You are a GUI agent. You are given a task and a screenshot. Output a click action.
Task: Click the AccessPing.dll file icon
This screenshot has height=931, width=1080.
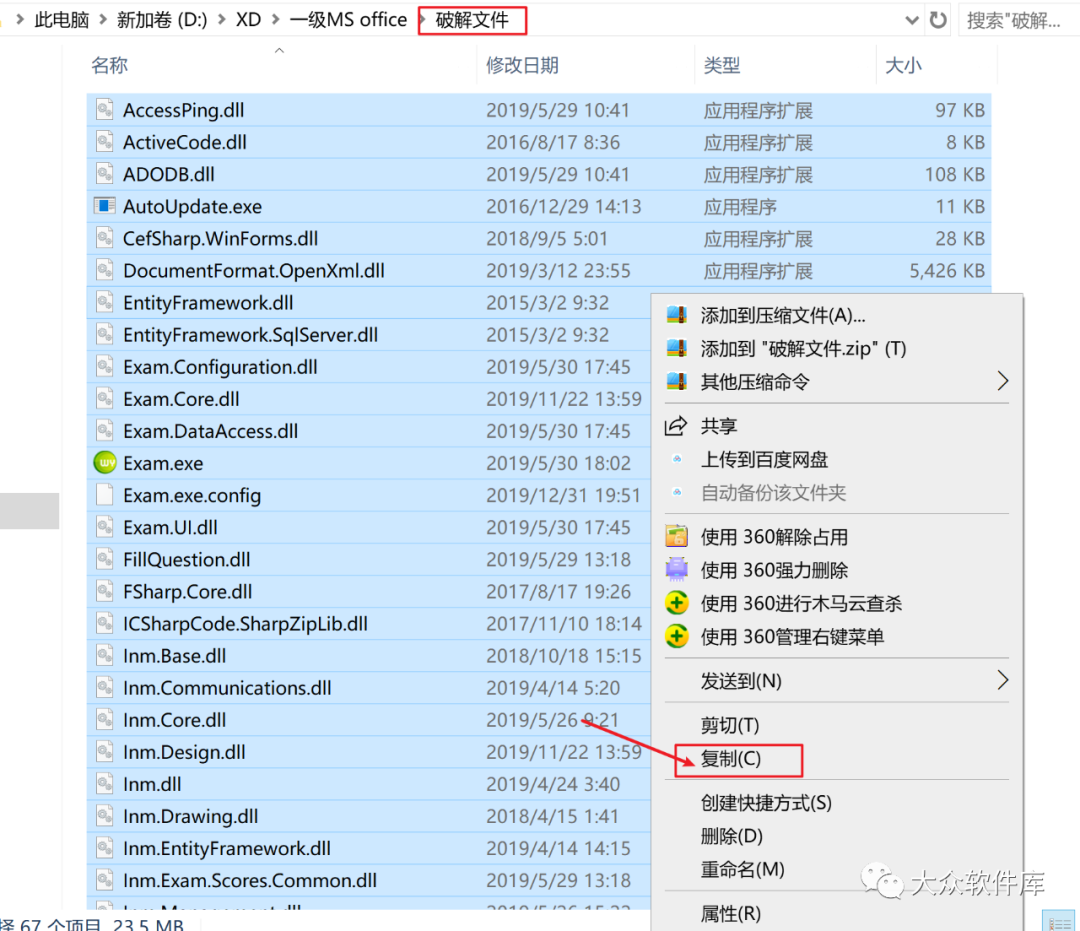click(x=104, y=109)
